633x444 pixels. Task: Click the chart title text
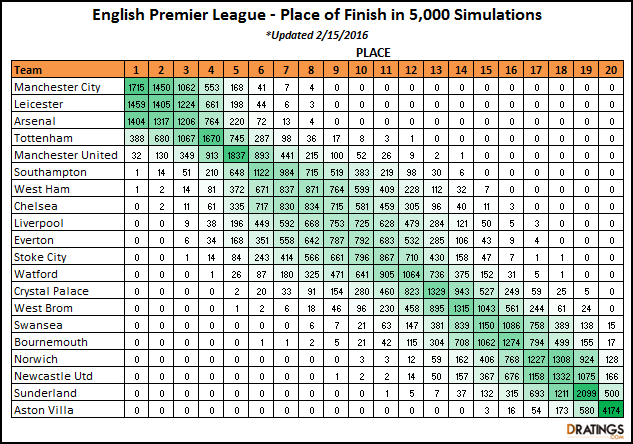[316, 15]
